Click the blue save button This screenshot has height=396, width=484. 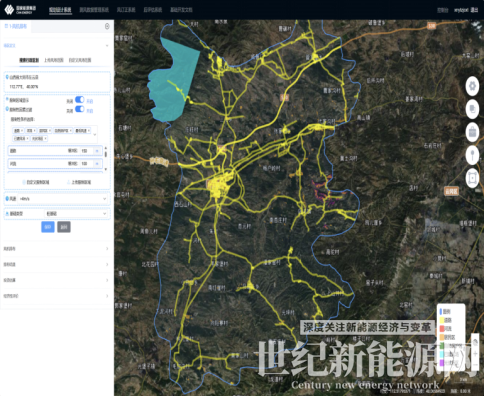[x=48, y=227]
